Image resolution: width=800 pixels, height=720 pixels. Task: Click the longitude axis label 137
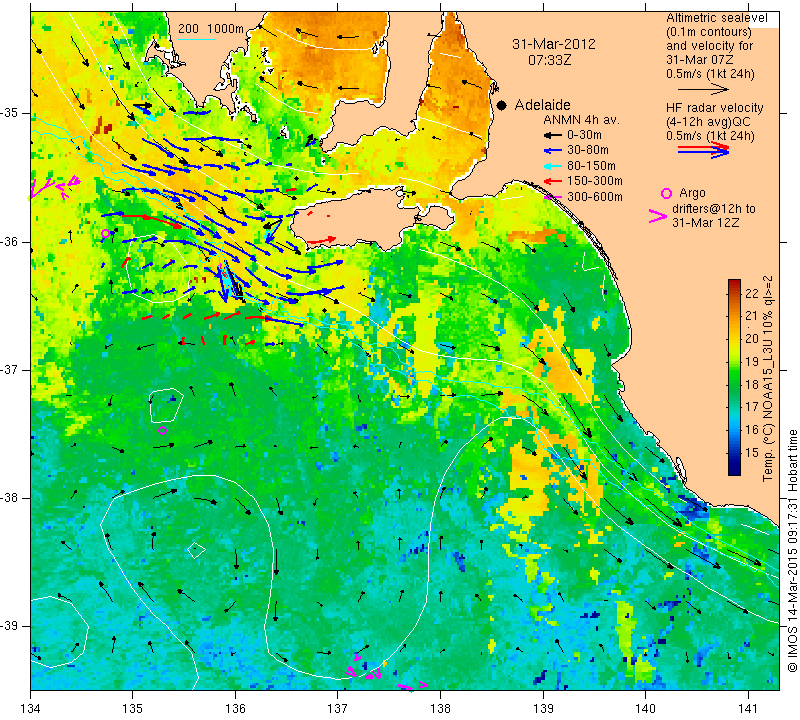[338, 708]
